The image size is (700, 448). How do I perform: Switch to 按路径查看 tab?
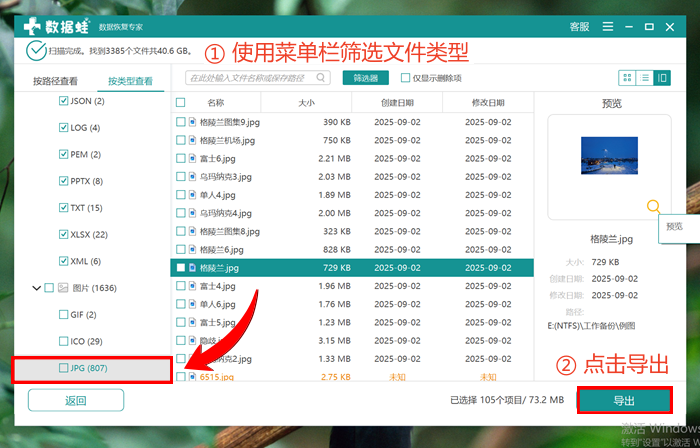pos(55,81)
